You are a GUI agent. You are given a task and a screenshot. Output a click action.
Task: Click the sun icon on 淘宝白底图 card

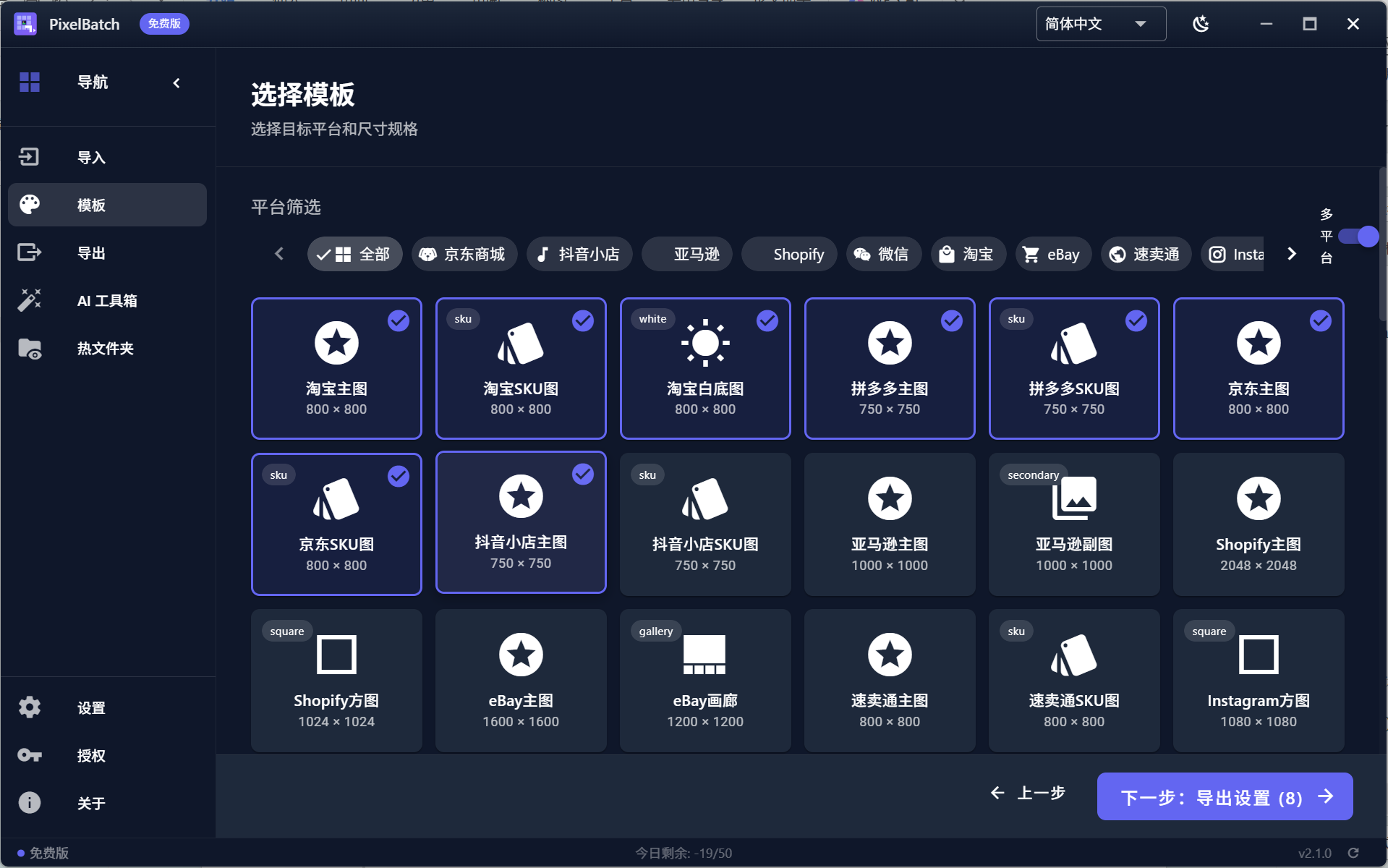(705, 343)
